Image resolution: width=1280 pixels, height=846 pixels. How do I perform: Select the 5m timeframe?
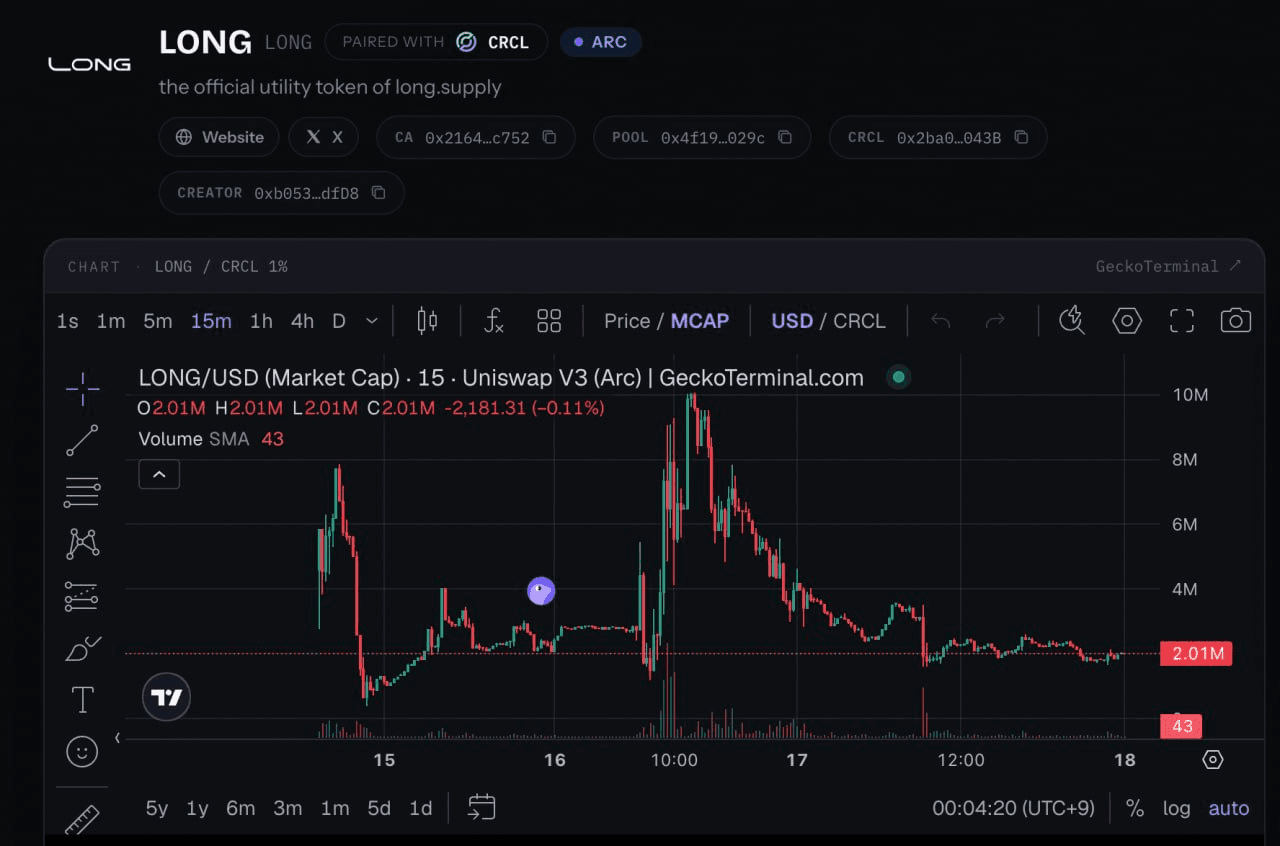pos(157,321)
